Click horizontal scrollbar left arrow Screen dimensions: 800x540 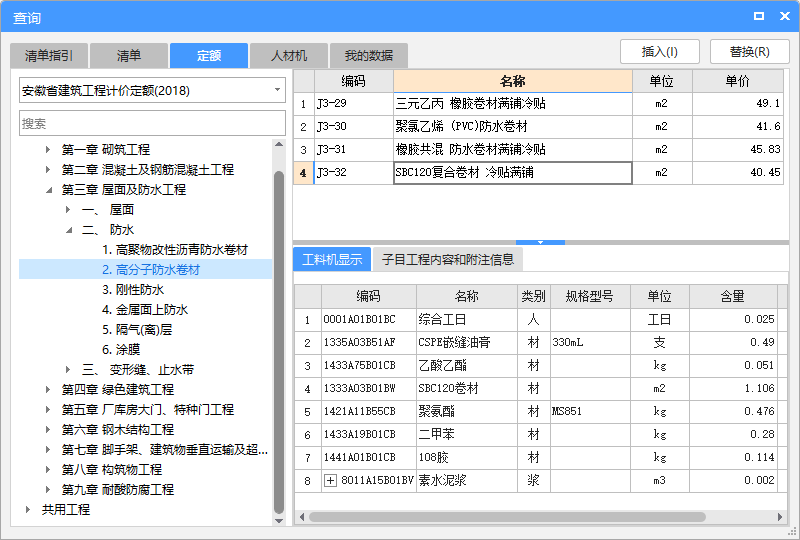click(302, 517)
